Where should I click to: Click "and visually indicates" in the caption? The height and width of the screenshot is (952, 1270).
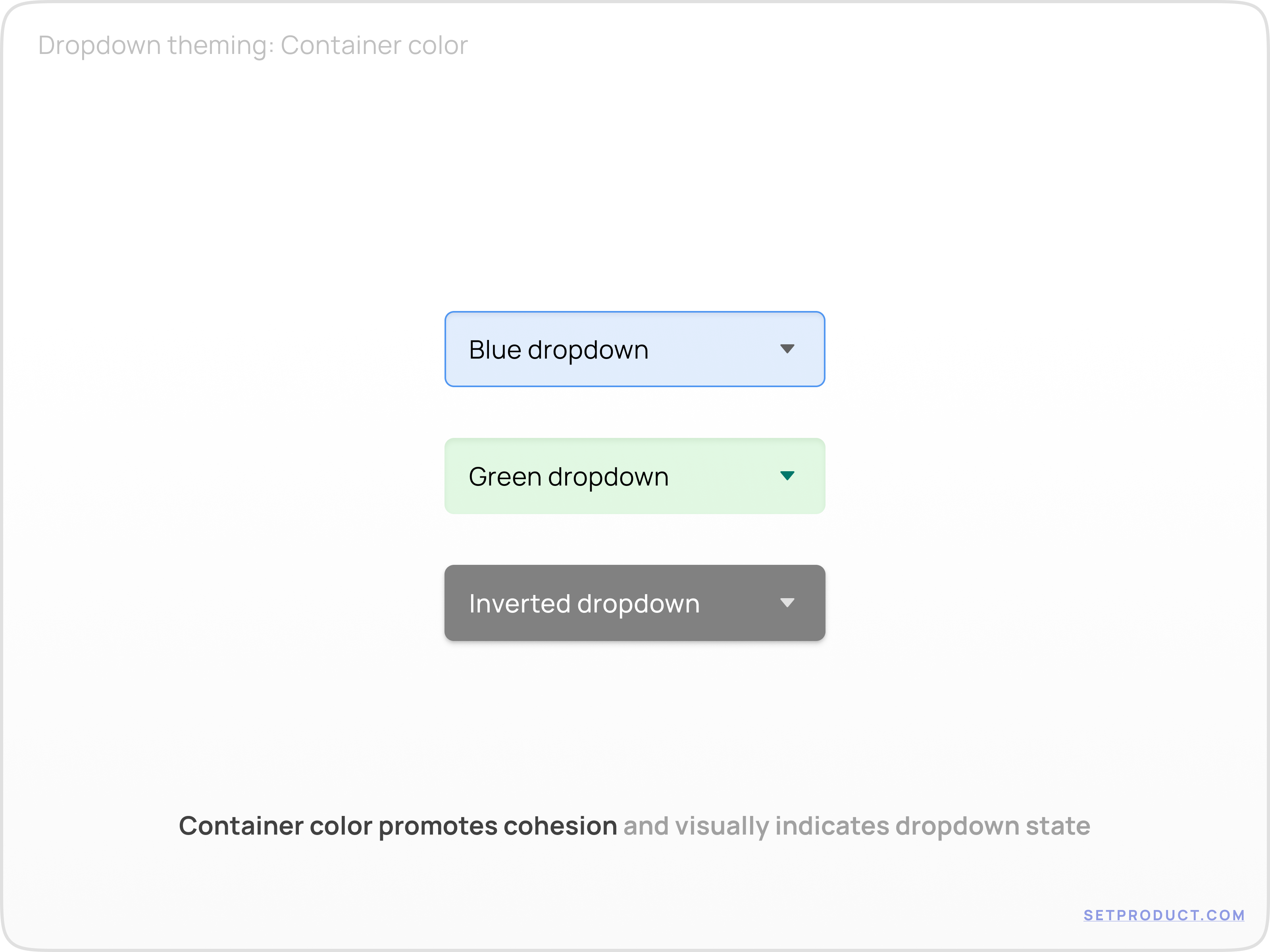(x=756, y=826)
